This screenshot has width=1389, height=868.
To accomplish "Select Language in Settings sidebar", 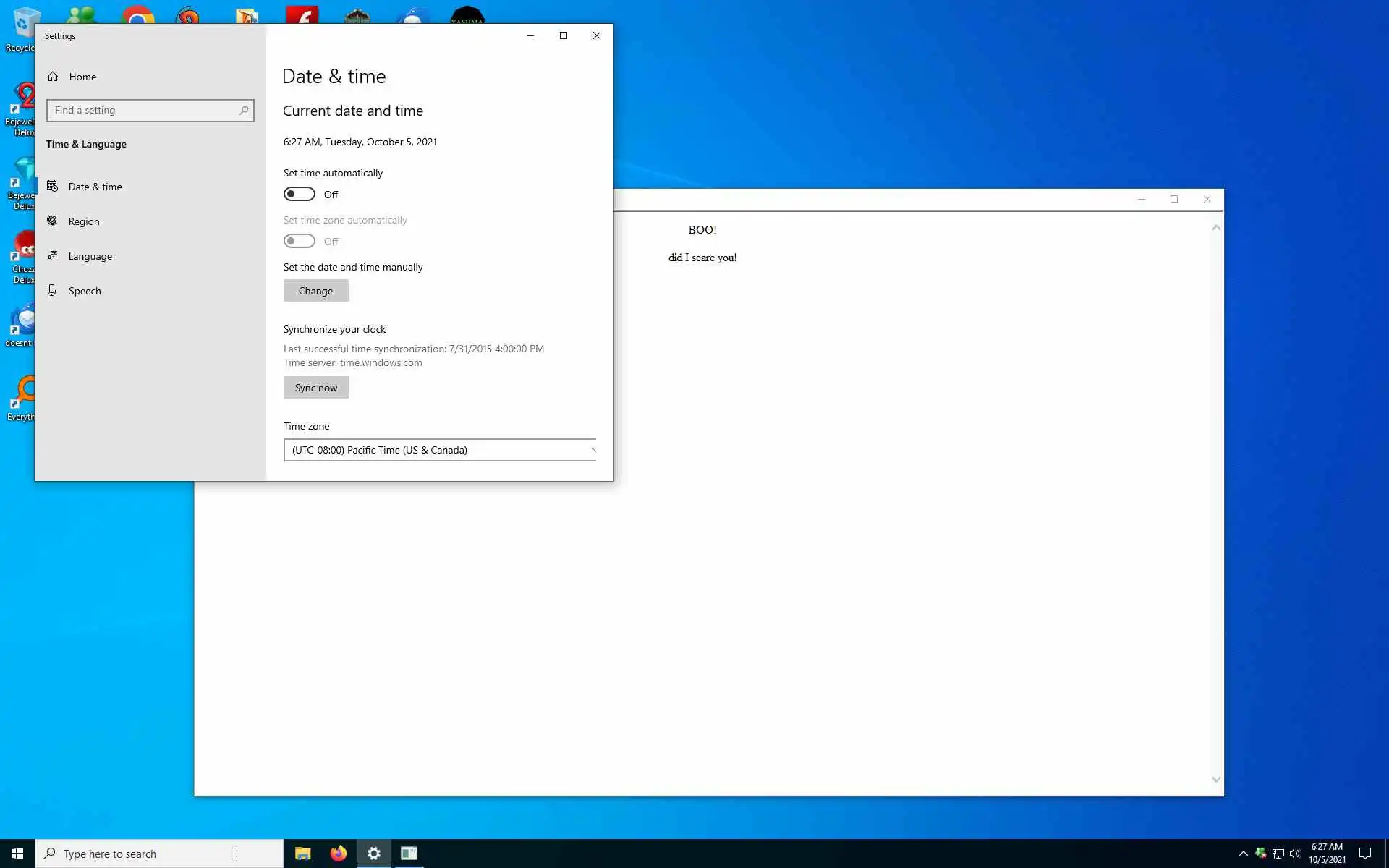I will [90, 256].
